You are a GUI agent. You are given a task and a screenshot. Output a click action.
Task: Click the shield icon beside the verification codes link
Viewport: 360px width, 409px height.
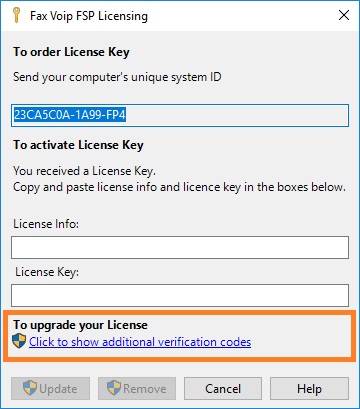click(19, 341)
